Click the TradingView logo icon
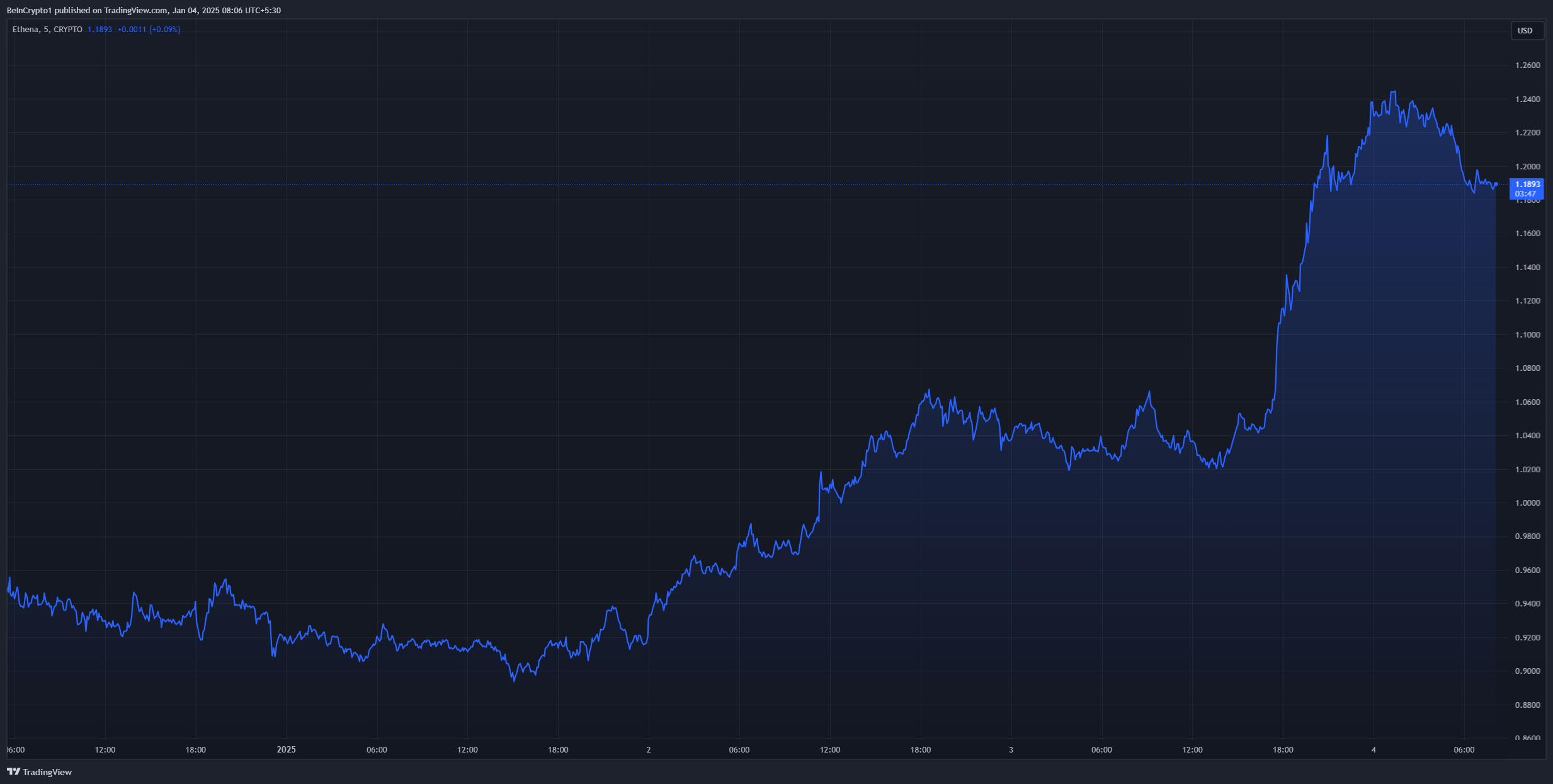 pyautogui.click(x=14, y=771)
